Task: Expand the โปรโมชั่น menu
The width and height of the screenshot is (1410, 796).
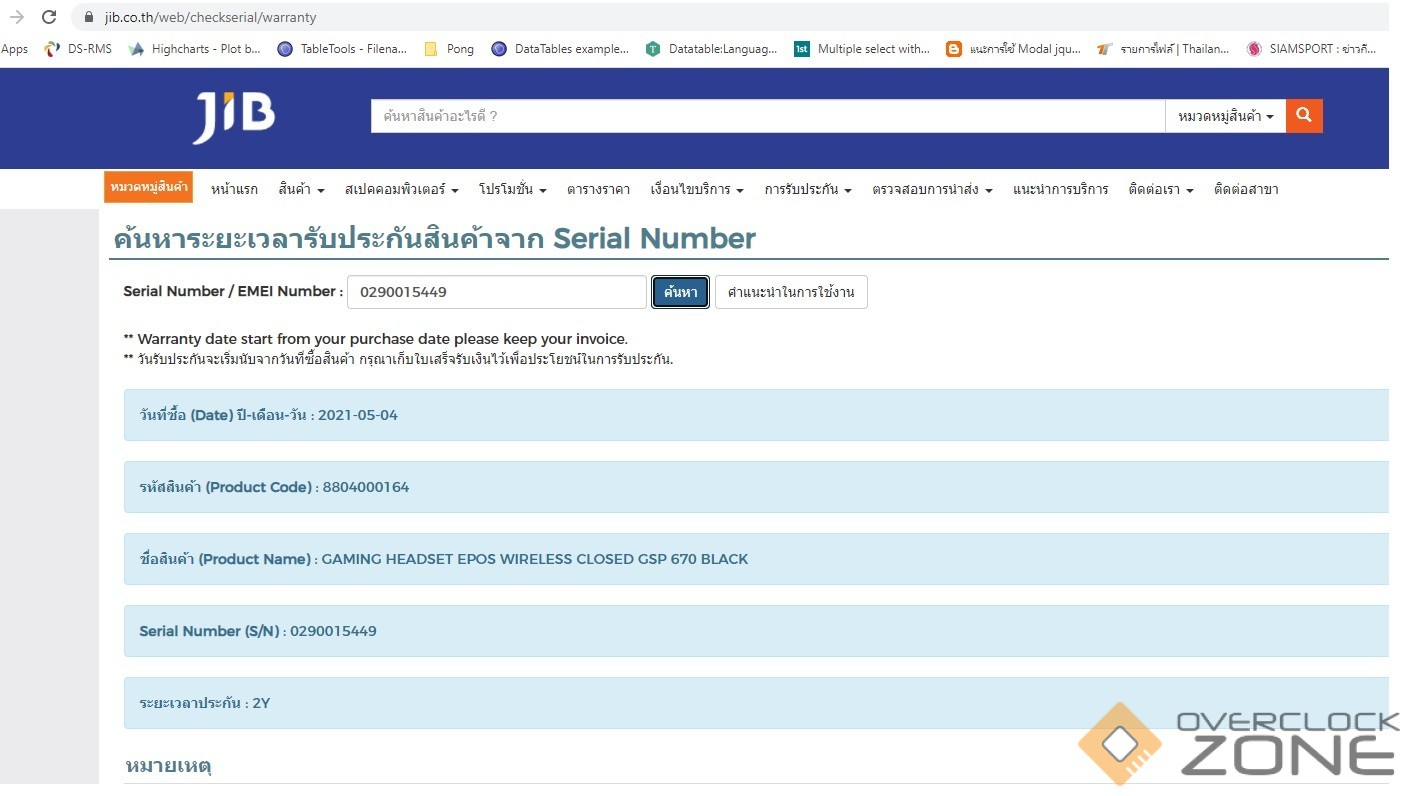Action: [512, 189]
